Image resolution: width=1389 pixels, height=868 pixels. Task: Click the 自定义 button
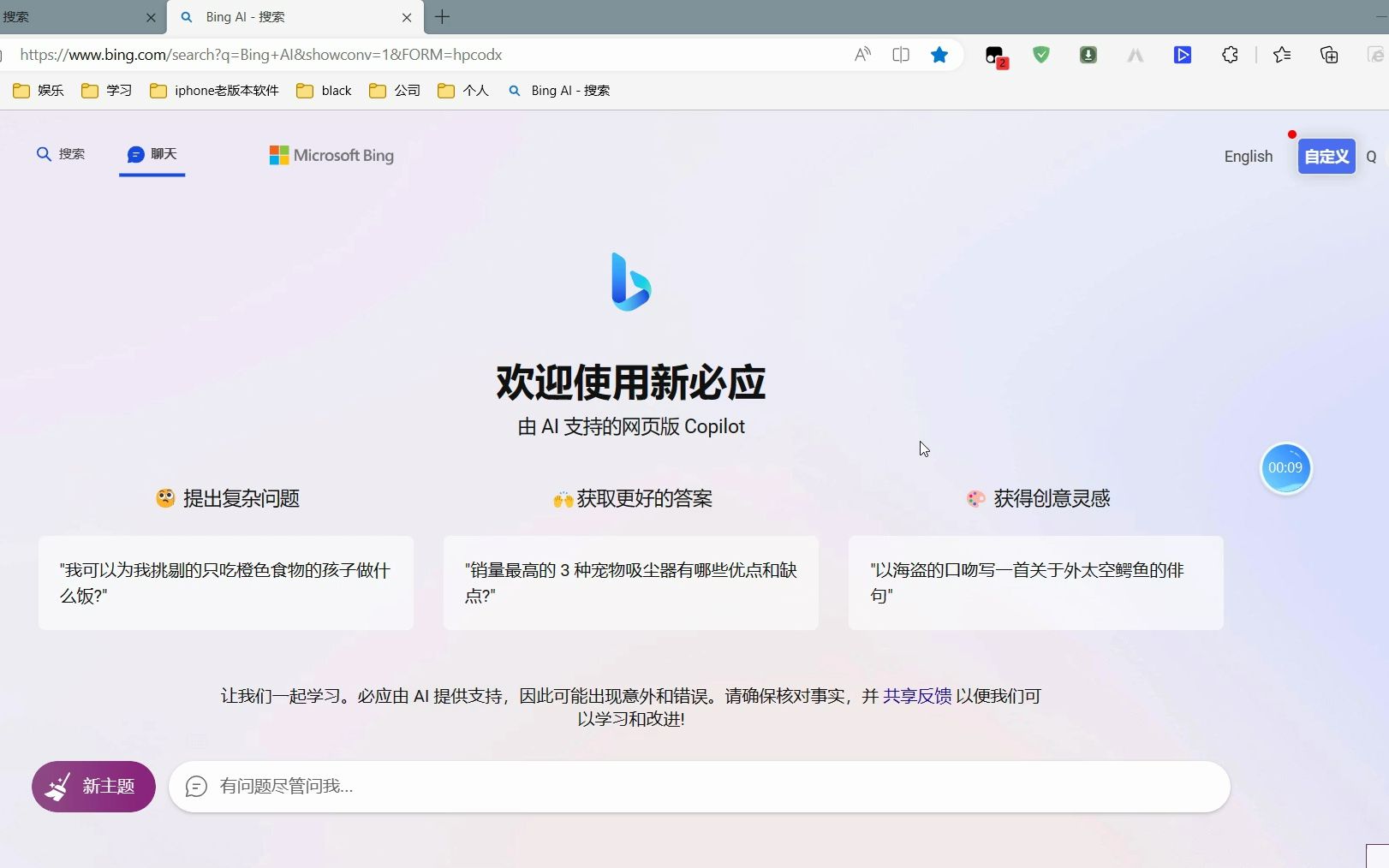coord(1326,156)
